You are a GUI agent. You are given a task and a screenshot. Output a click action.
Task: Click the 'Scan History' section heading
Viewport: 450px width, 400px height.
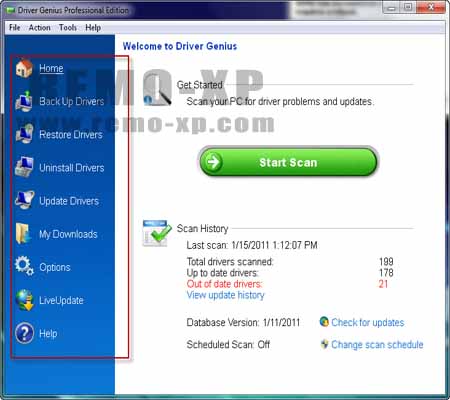(202, 229)
